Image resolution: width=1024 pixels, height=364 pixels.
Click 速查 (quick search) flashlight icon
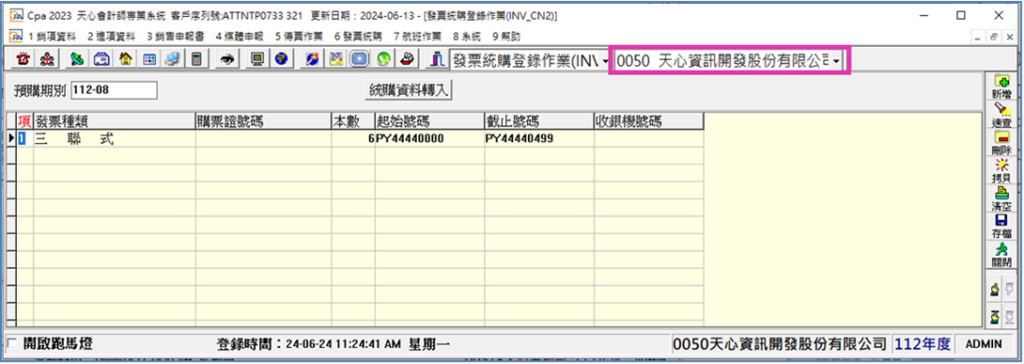click(x=1001, y=114)
